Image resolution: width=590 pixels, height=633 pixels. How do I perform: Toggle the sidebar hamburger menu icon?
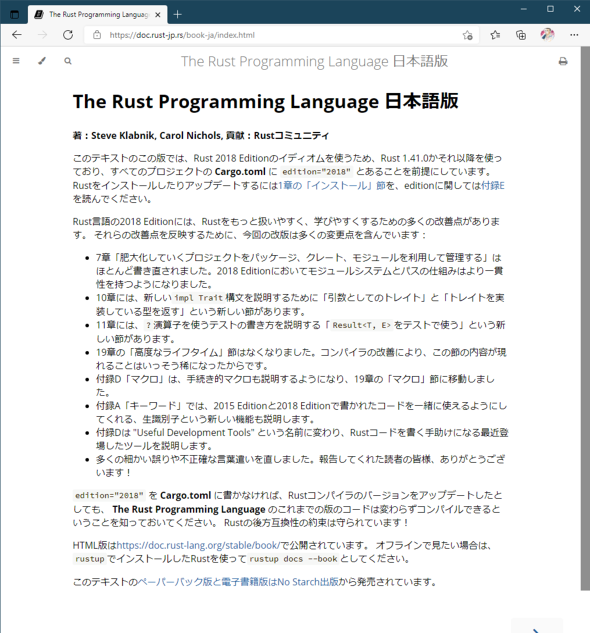(x=16, y=61)
